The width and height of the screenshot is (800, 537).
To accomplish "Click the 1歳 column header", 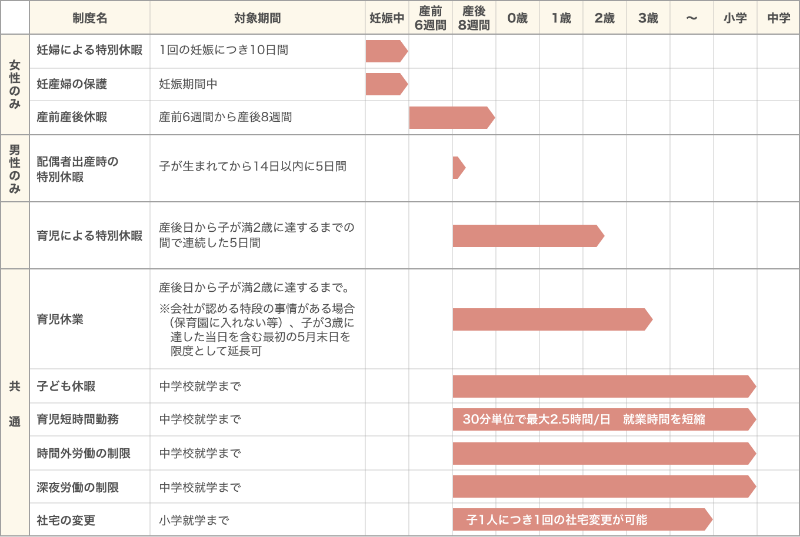I will tap(561, 18).
